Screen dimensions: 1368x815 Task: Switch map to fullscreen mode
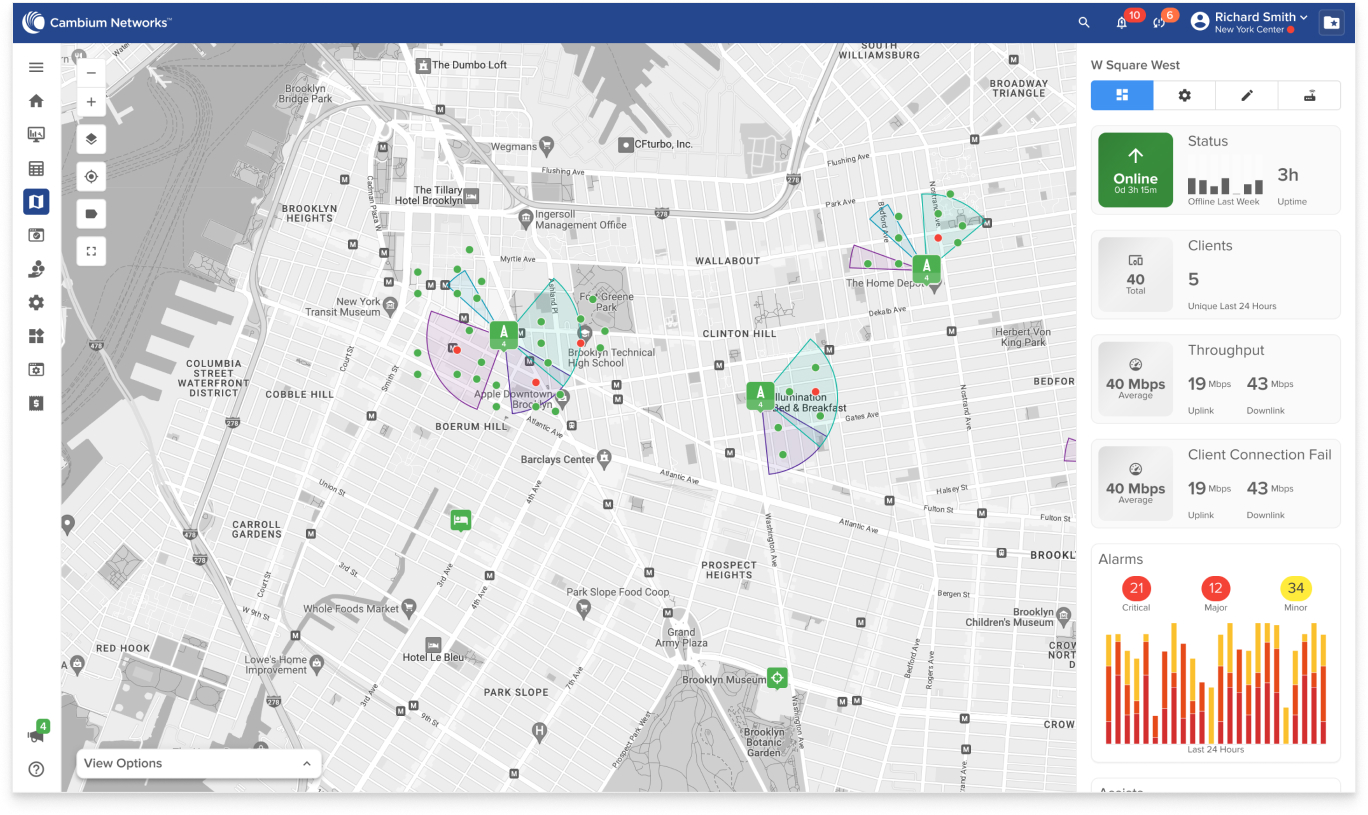[91, 251]
